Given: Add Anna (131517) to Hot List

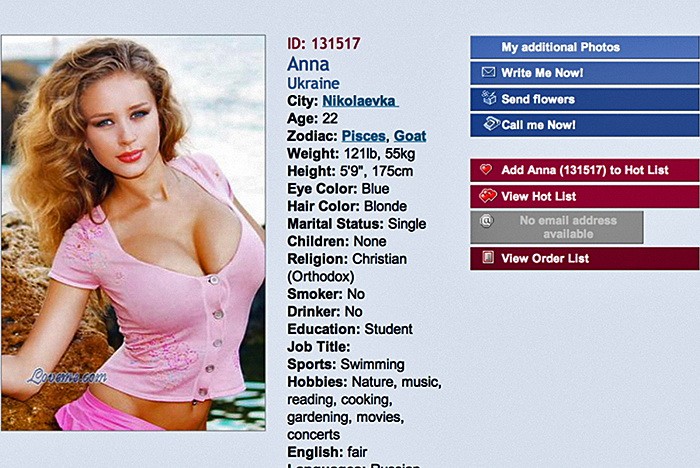Looking at the screenshot, I should click(x=585, y=170).
